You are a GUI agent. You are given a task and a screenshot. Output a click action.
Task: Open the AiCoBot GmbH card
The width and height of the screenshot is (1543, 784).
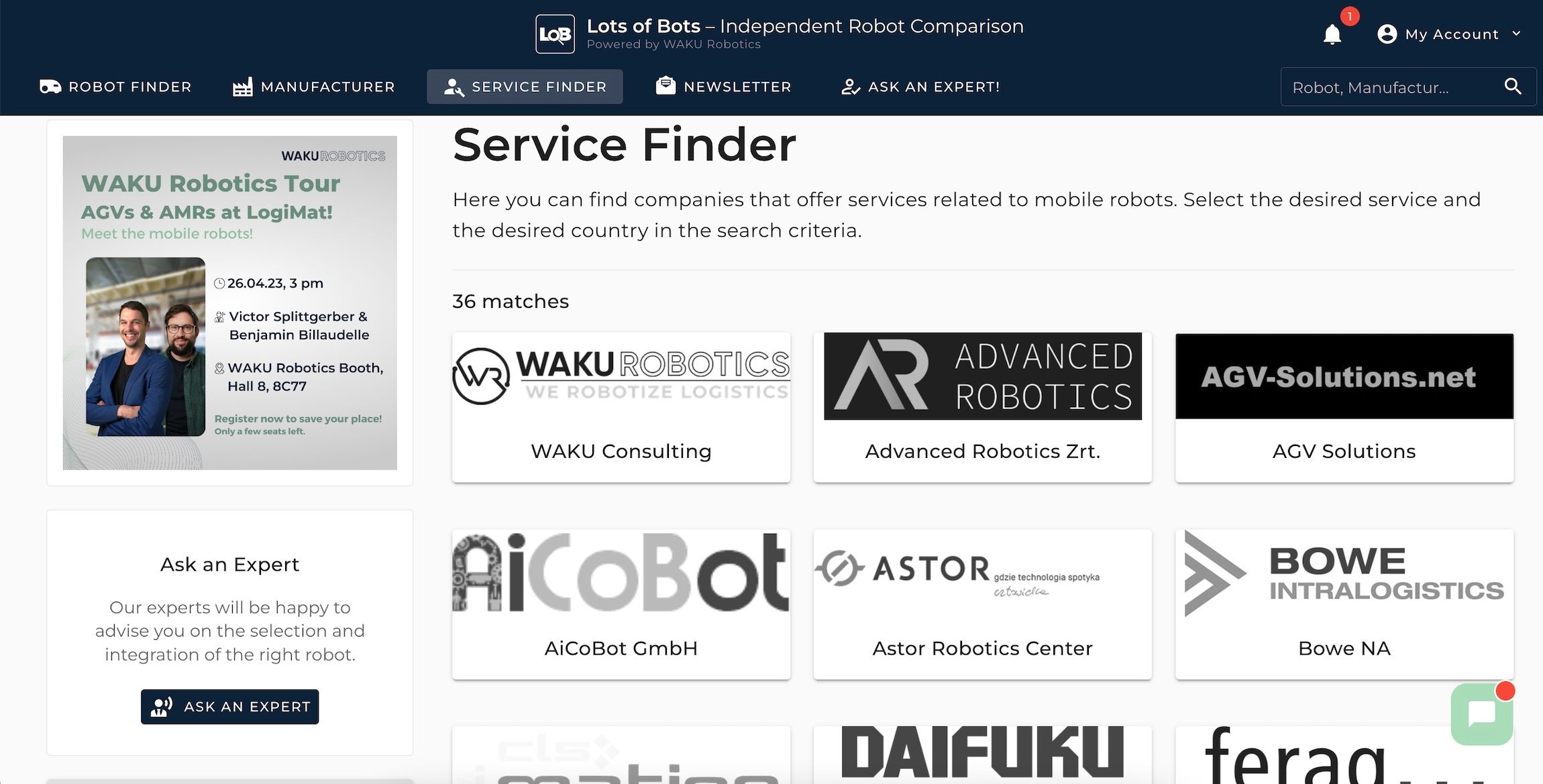coord(621,604)
